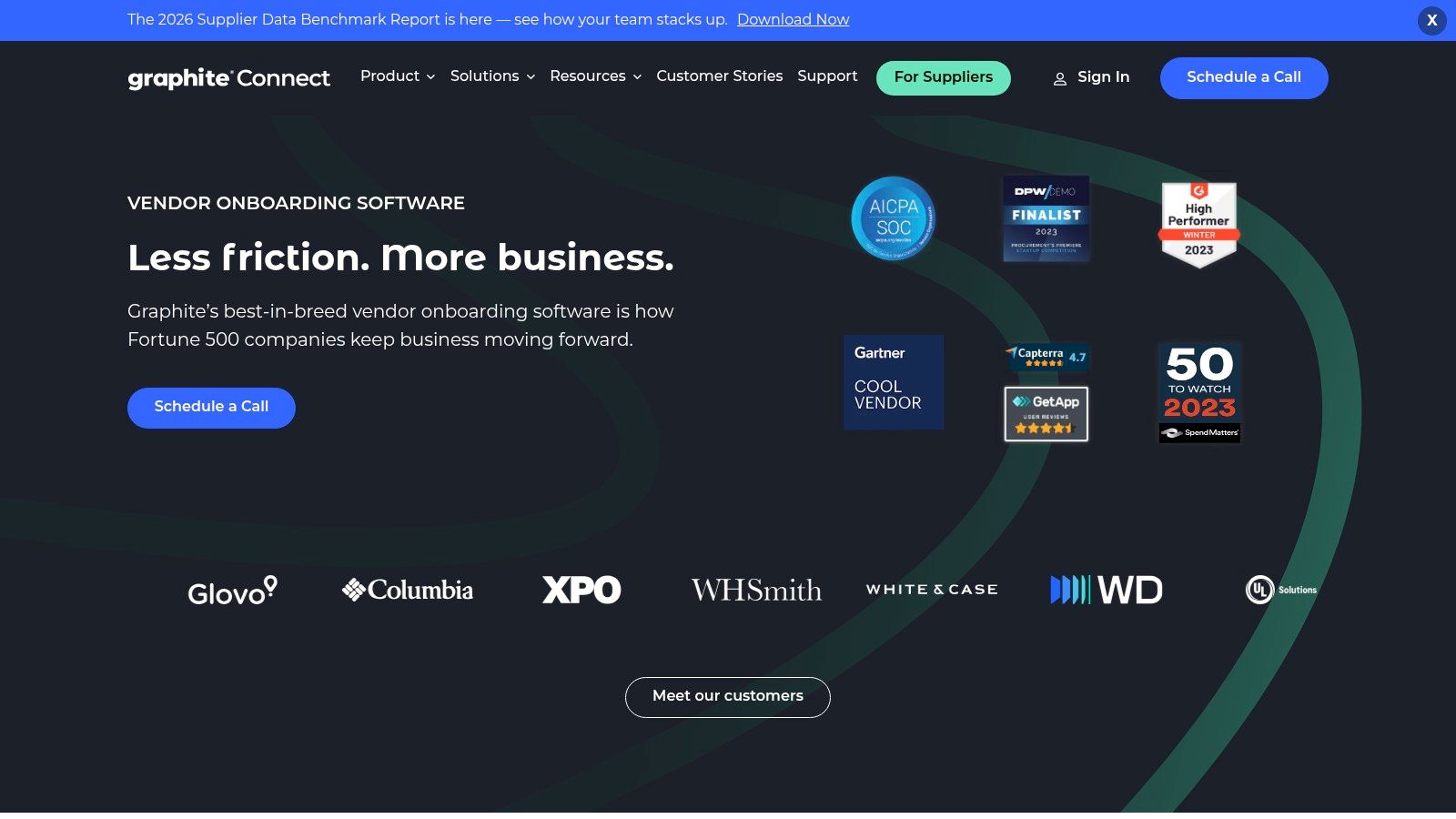The height and width of the screenshot is (819, 1456).
Task: Click Schedule a Call in the header
Action: [x=1244, y=78]
